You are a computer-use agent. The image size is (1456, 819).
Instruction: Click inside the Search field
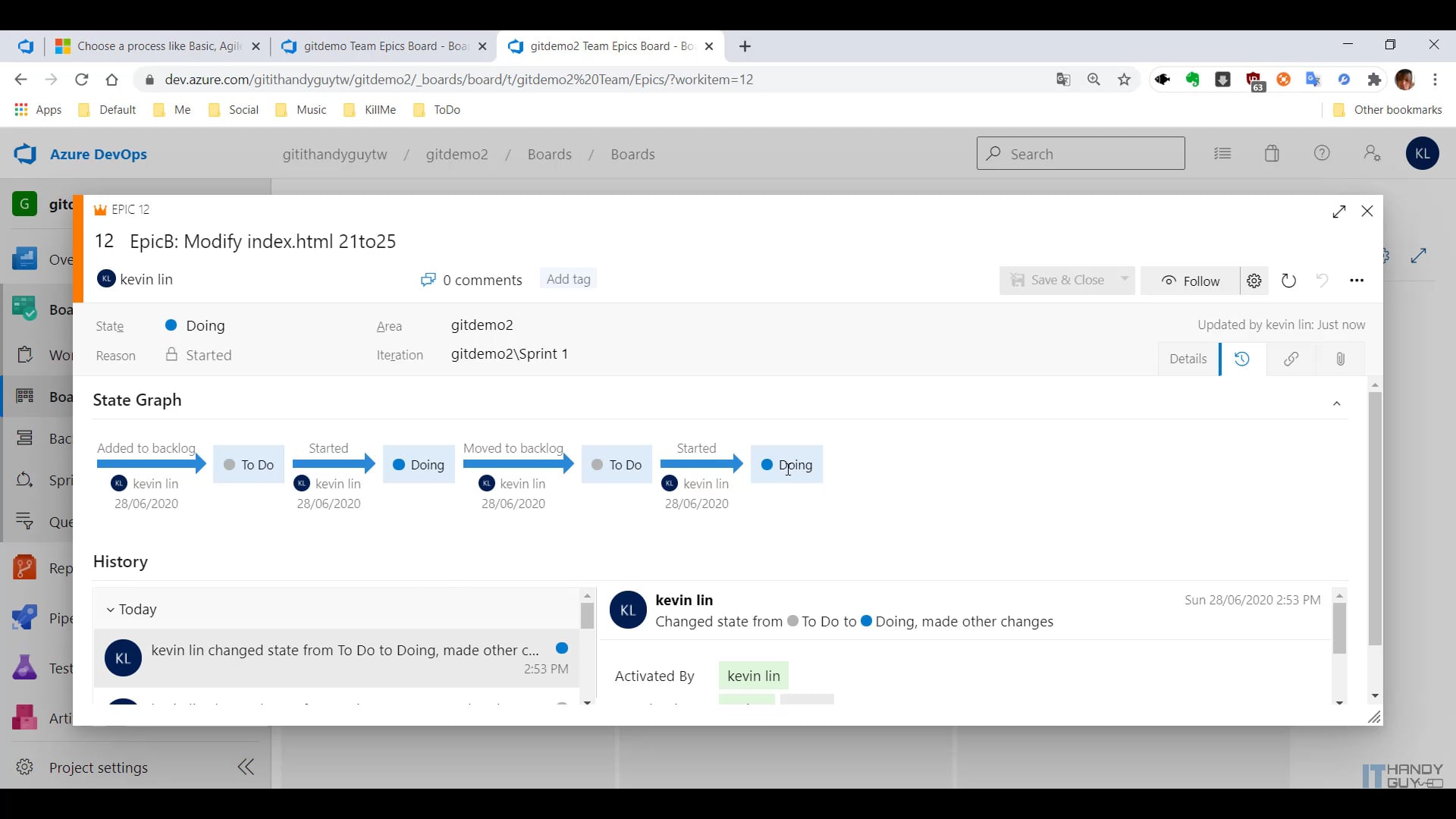(1081, 153)
